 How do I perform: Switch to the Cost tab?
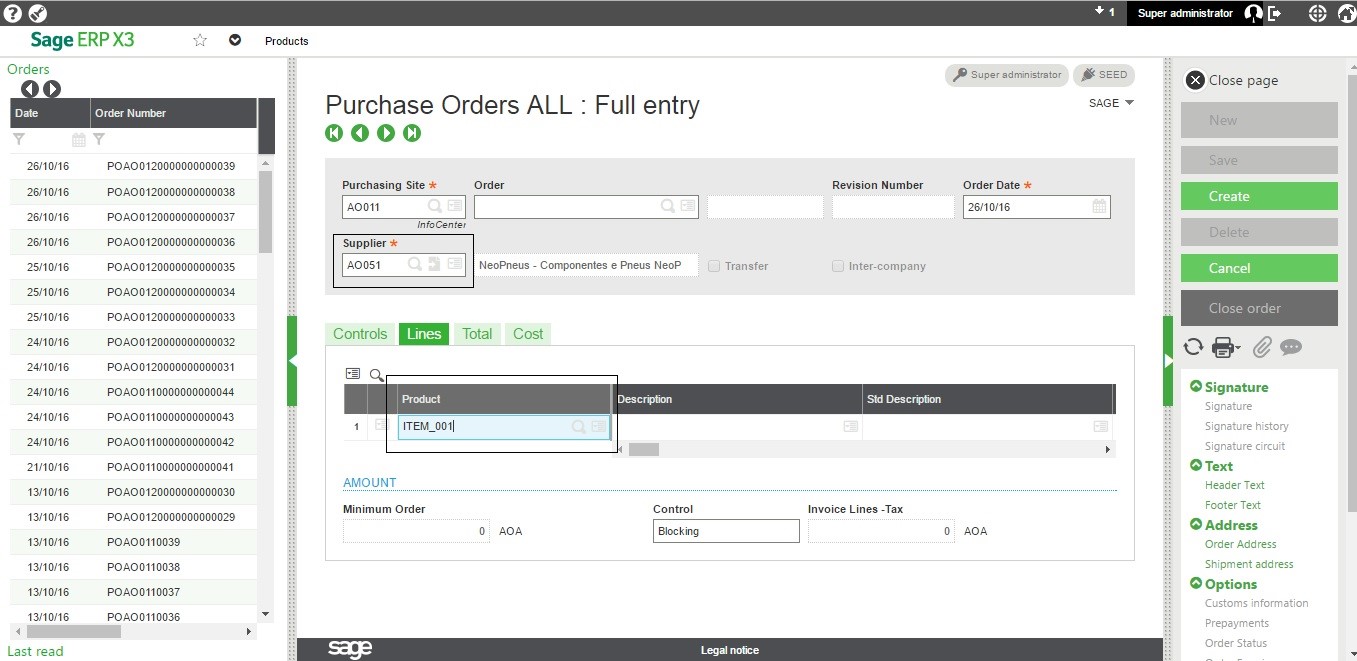coord(528,334)
